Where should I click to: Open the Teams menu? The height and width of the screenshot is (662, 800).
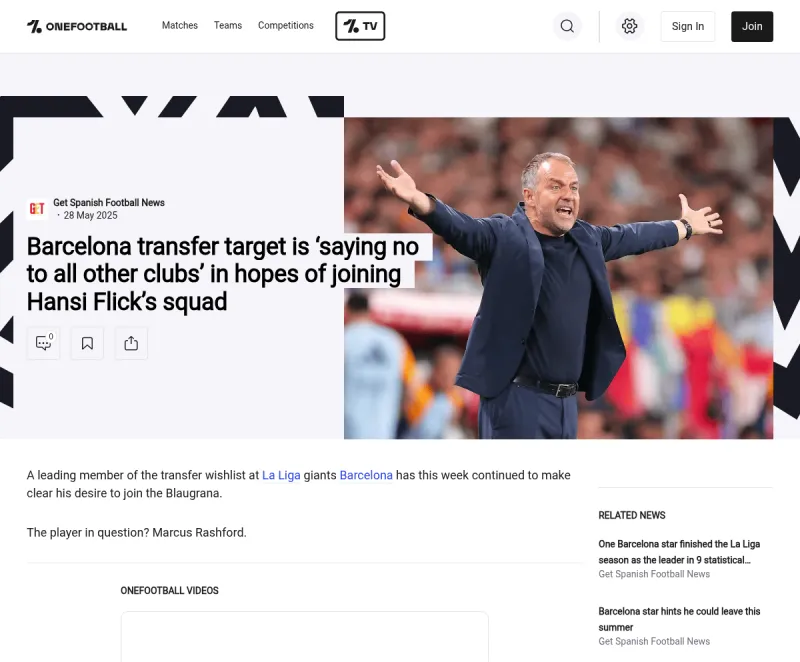click(228, 26)
